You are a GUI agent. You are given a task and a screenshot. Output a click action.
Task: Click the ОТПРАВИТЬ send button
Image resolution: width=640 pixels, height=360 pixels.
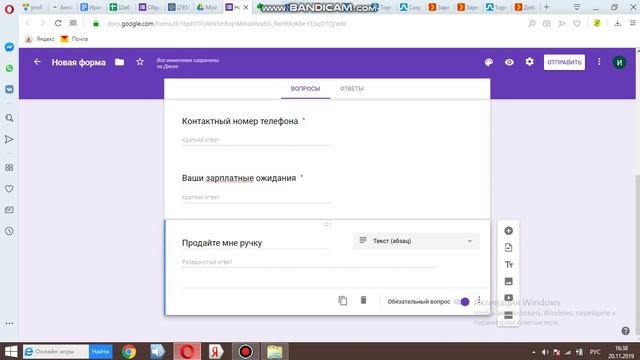pos(564,62)
